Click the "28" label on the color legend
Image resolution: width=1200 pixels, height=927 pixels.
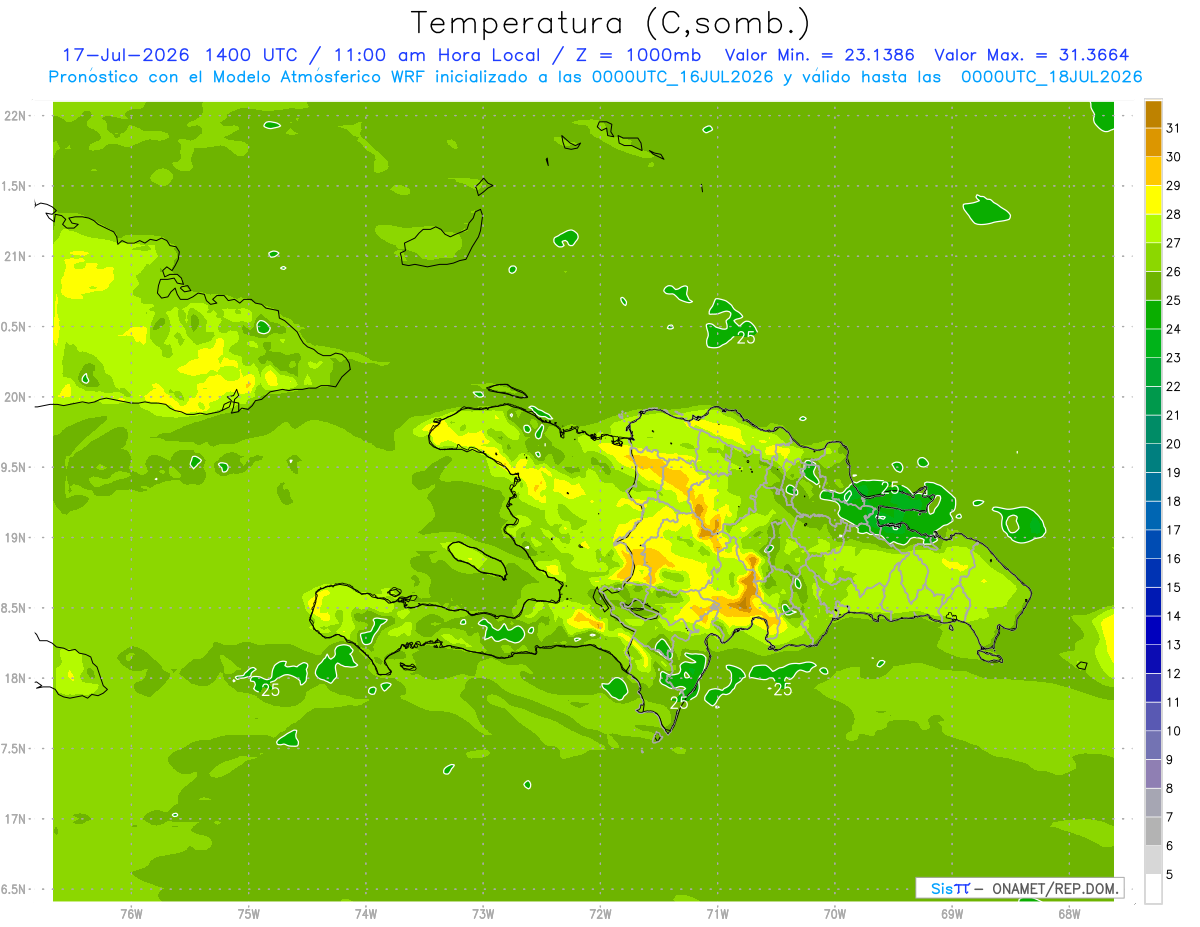pyautogui.click(x=1173, y=214)
